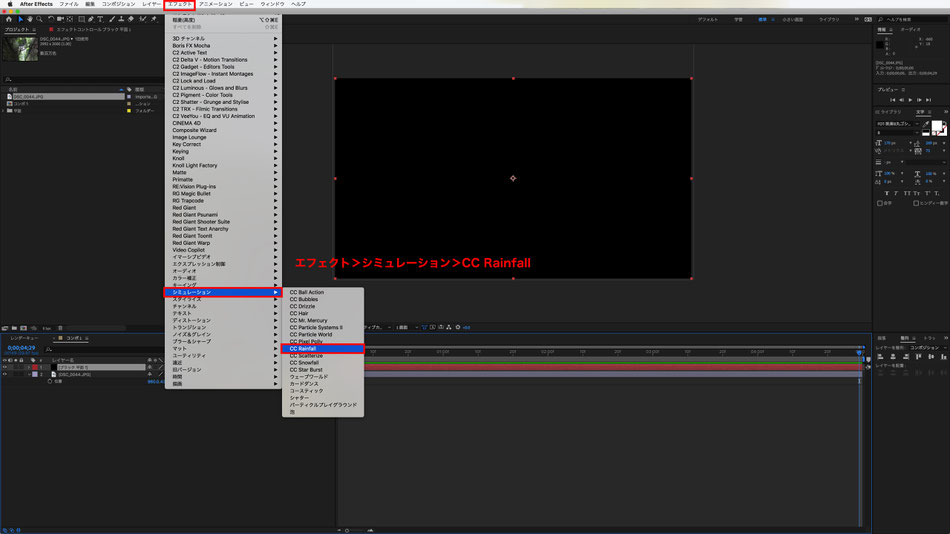Click All Caps text style icon
Image resolution: width=950 pixels, height=534 pixels.
coord(907,193)
